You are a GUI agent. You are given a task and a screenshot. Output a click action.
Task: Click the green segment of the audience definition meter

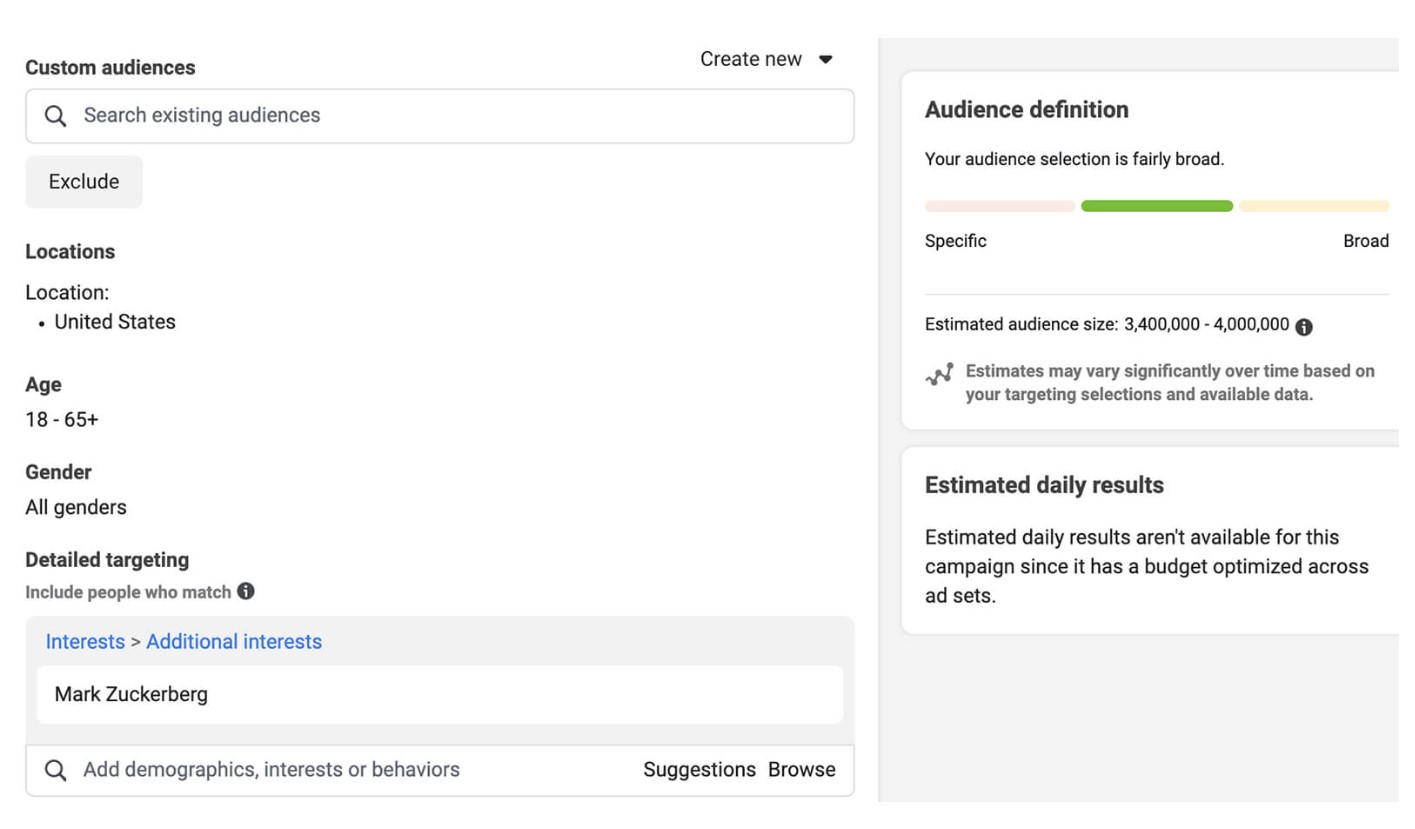click(1156, 205)
